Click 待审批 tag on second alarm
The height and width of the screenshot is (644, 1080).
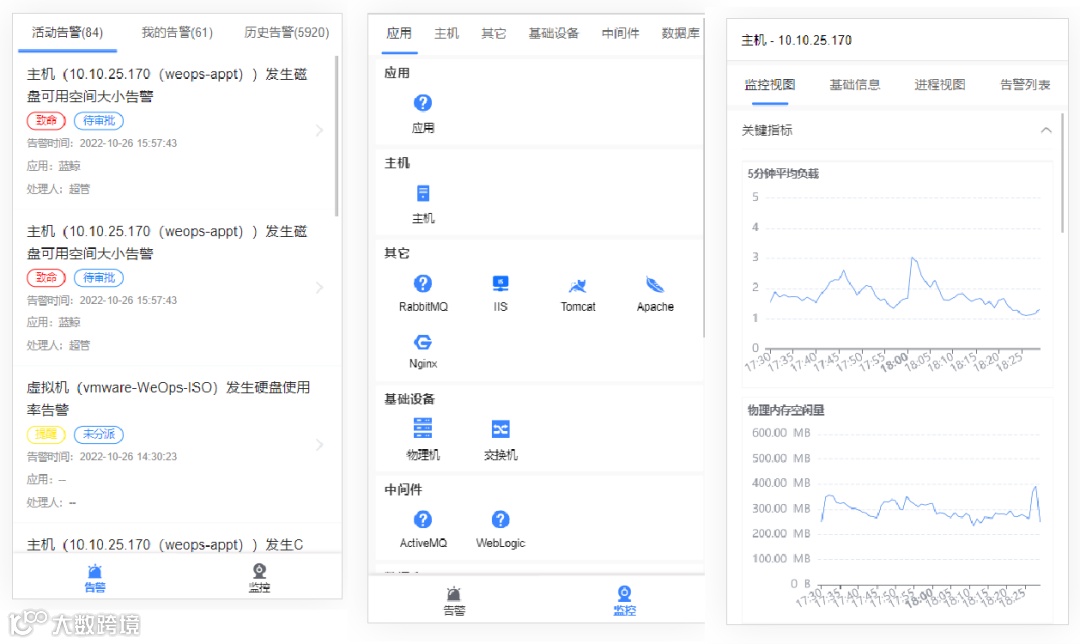coord(99,278)
